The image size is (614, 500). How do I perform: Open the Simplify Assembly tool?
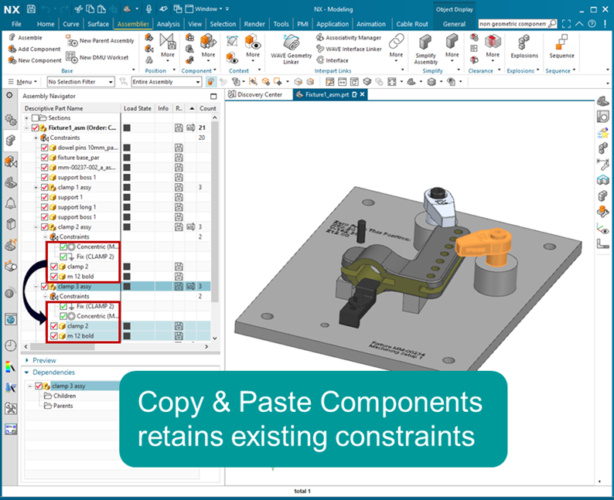point(427,44)
